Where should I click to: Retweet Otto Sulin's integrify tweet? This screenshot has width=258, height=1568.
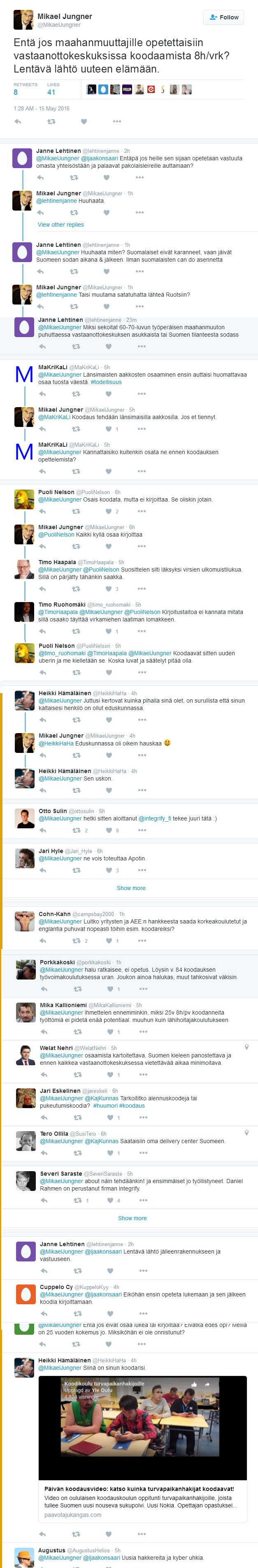coord(76,830)
